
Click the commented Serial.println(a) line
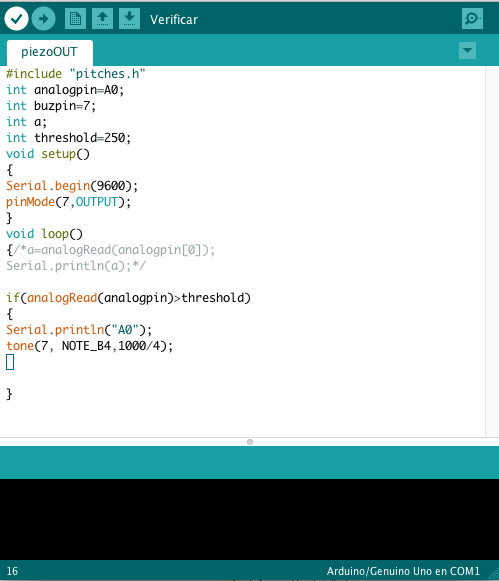76,266
